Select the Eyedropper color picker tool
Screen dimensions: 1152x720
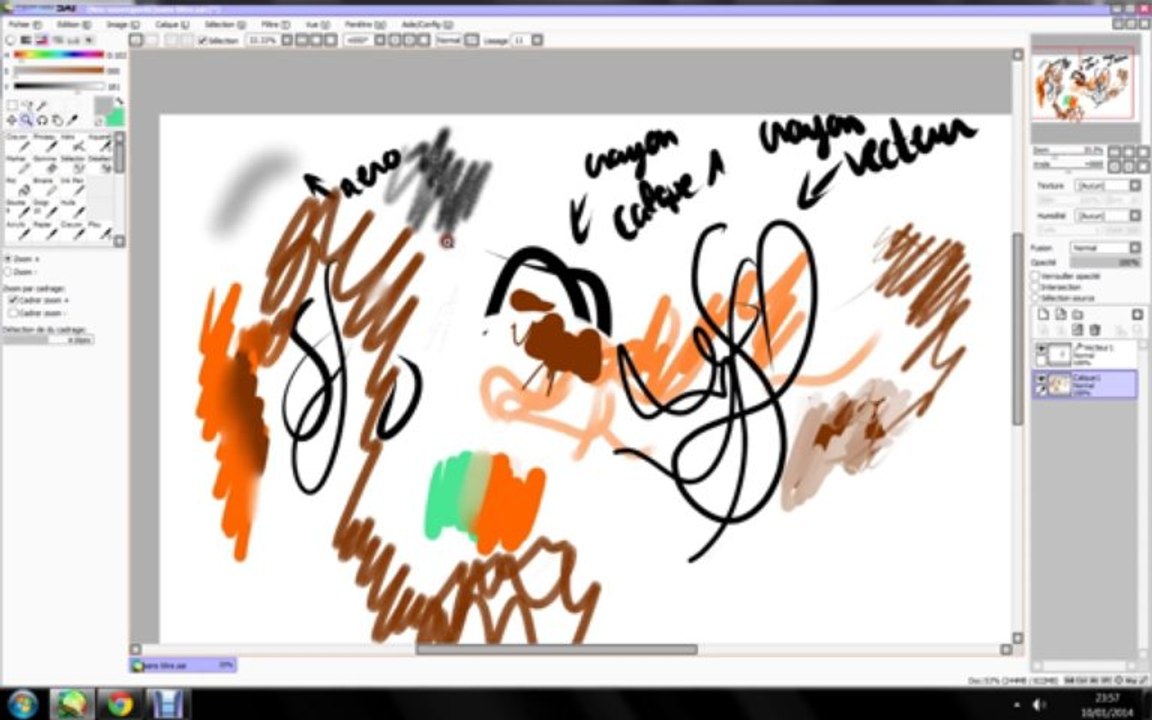73,120
